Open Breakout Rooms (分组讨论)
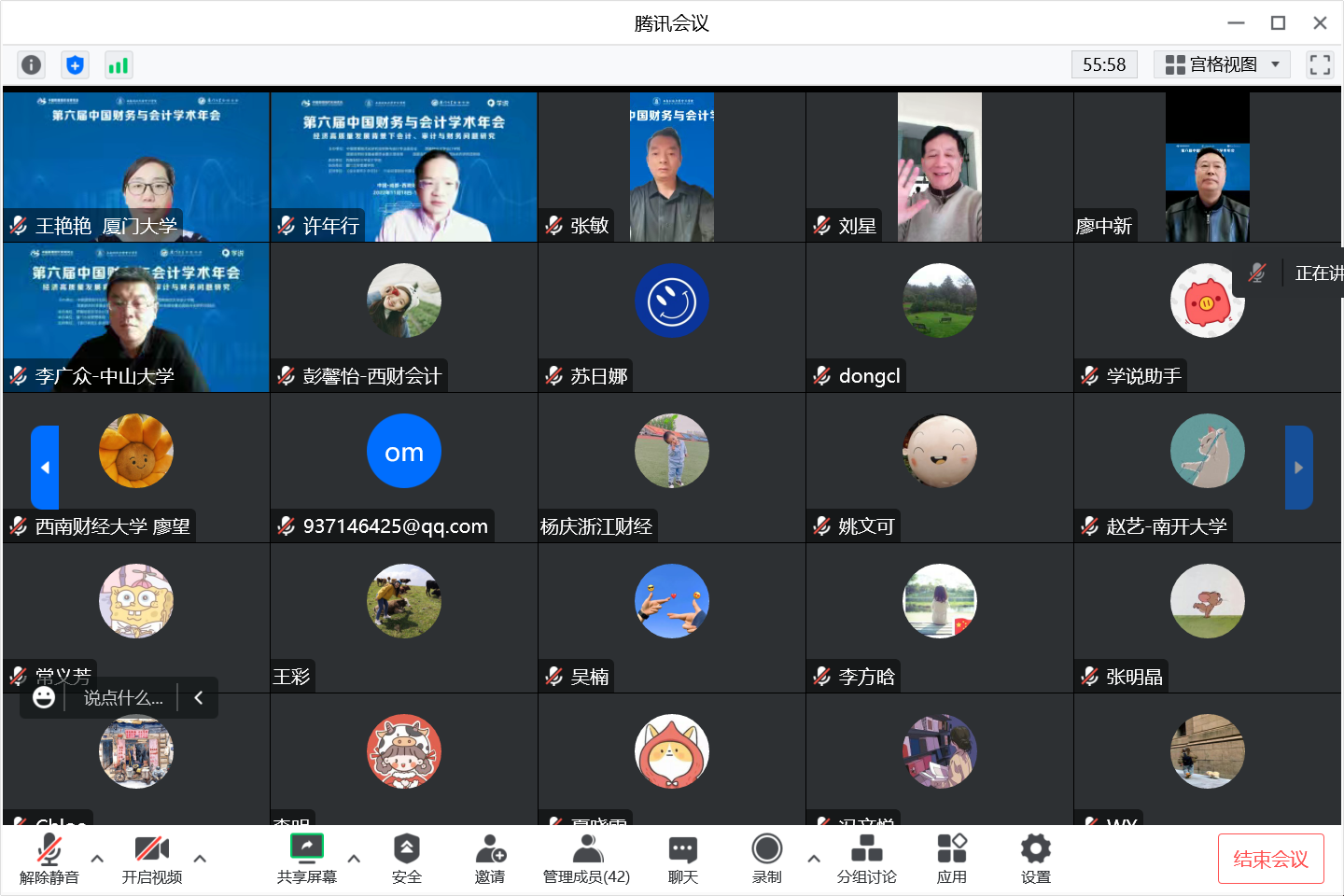The height and width of the screenshot is (896, 1344). [x=866, y=859]
